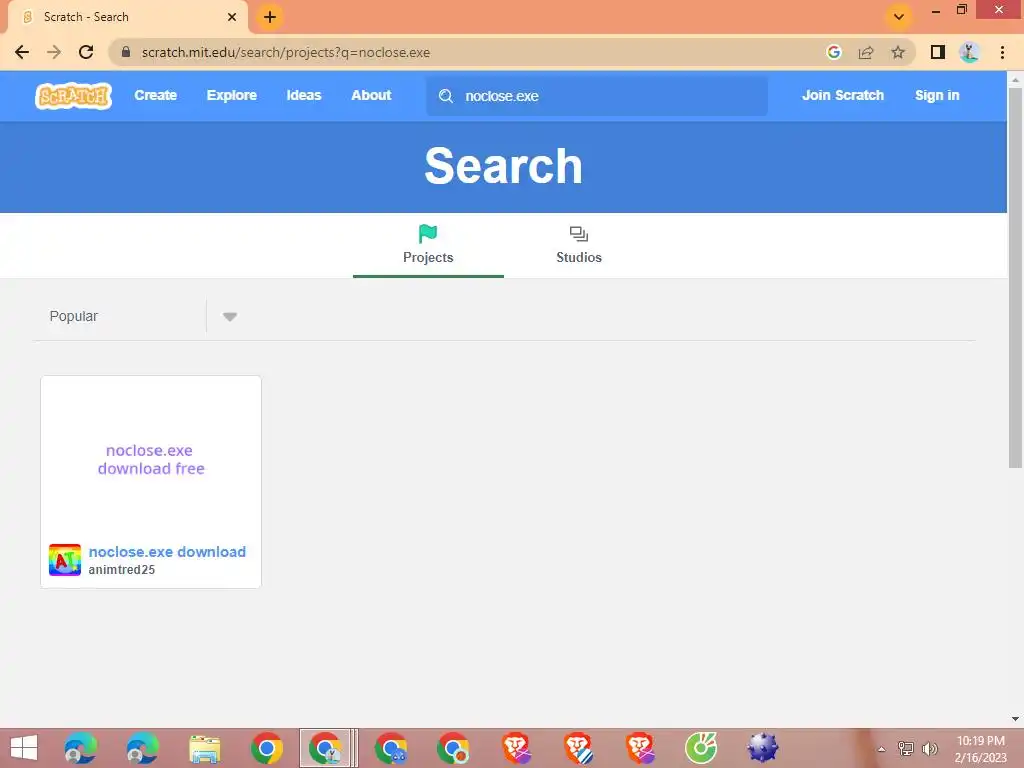
Task: Show hidden system tray icons
Action: pyautogui.click(x=881, y=749)
